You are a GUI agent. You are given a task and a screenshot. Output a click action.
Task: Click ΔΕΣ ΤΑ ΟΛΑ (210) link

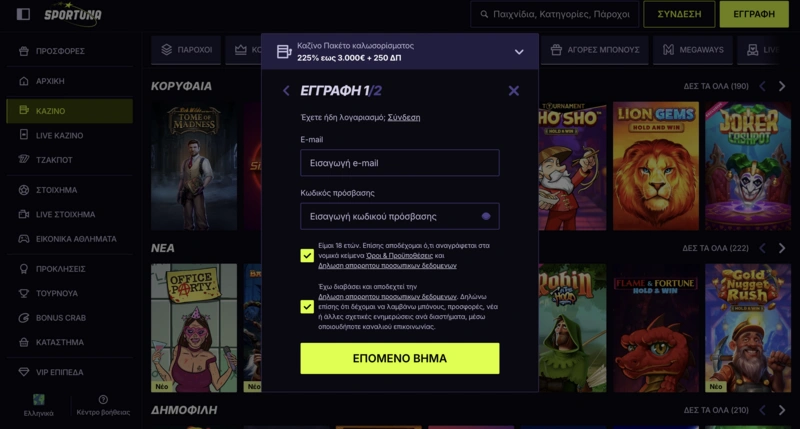pos(716,410)
